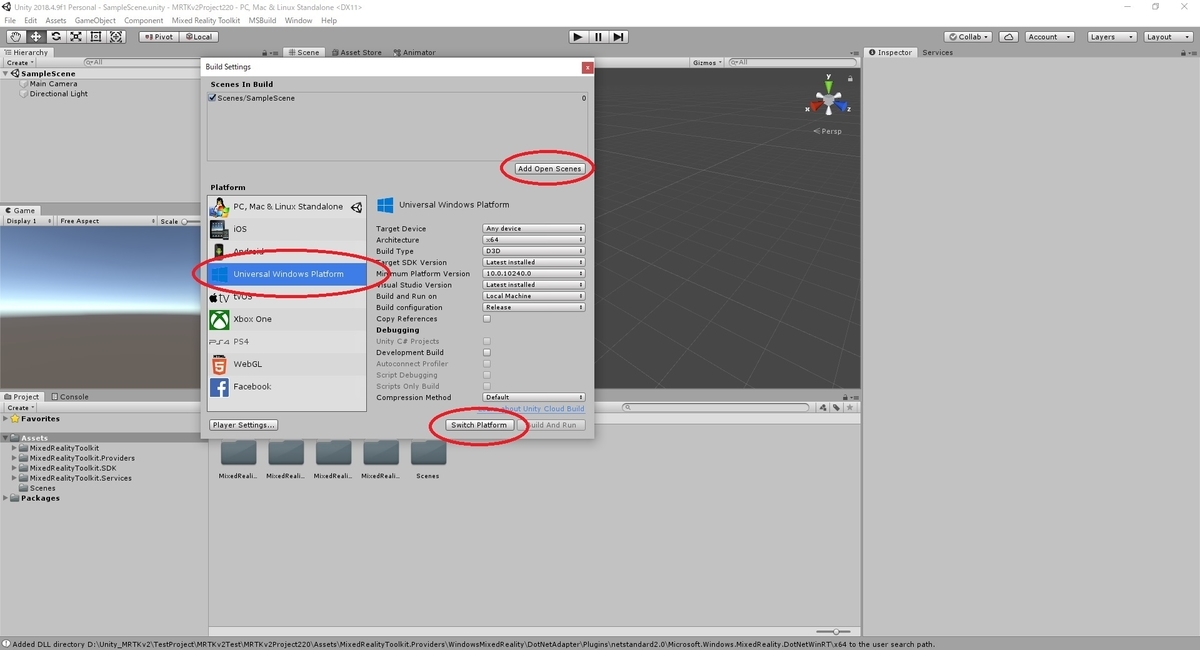This screenshot has height=650, width=1200.
Task: Click the Step frame button
Action: point(619,37)
